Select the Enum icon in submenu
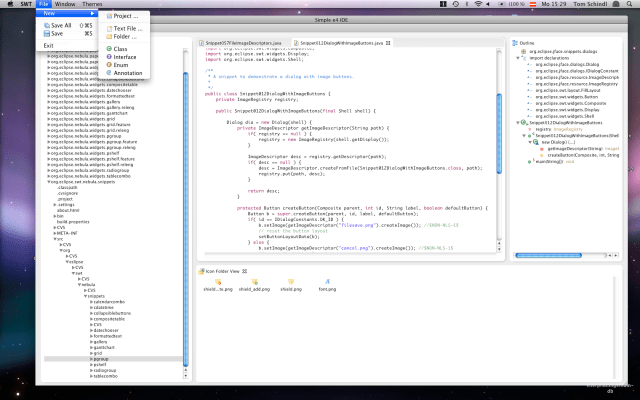The width and height of the screenshot is (640, 400). tap(108, 65)
